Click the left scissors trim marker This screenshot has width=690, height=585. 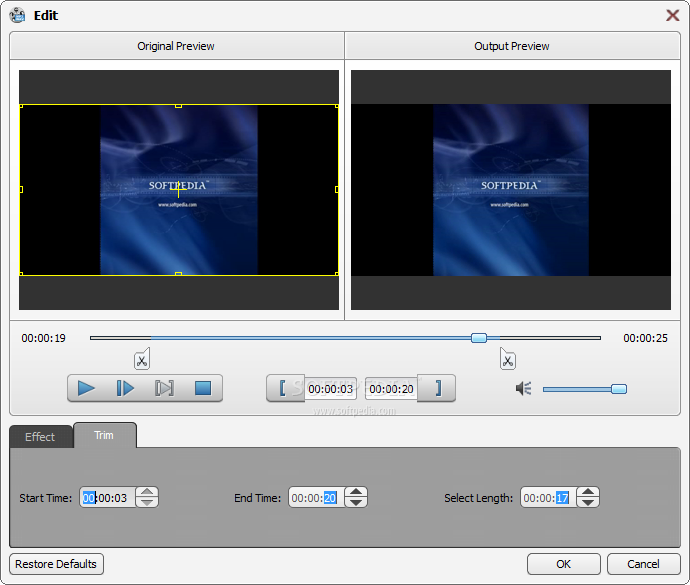(142, 359)
